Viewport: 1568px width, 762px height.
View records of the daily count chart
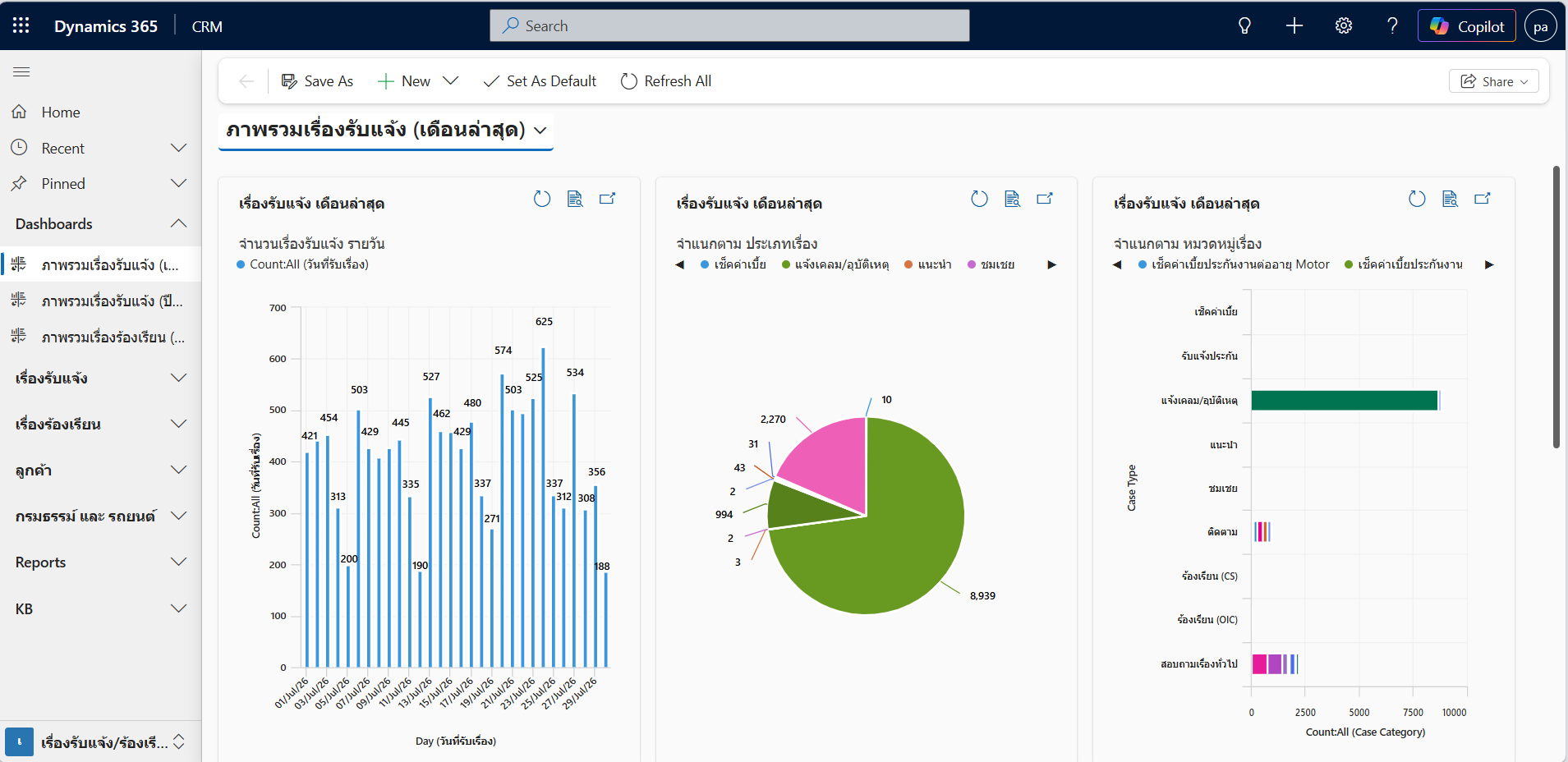click(x=575, y=199)
